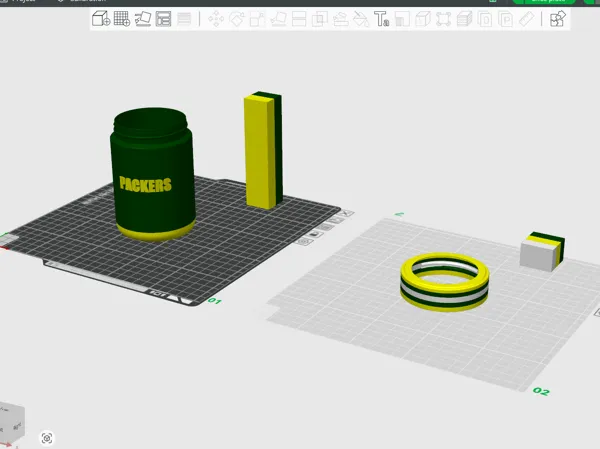The height and width of the screenshot is (449, 600).
Task: Click the plate 01 label
Action: [215, 301]
